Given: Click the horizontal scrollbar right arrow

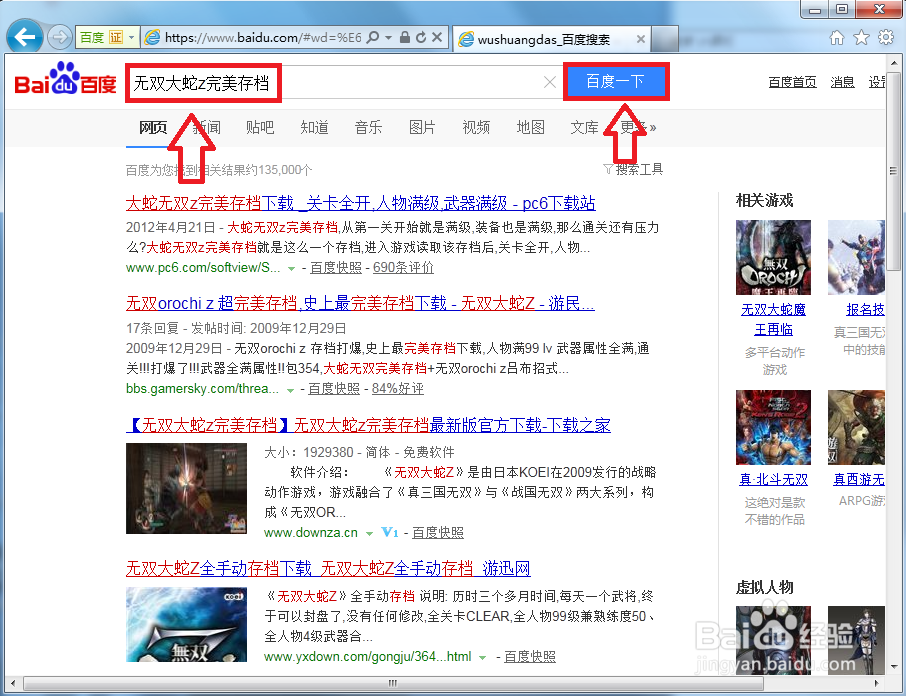Looking at the screenshot, I should tap(877, 683).
